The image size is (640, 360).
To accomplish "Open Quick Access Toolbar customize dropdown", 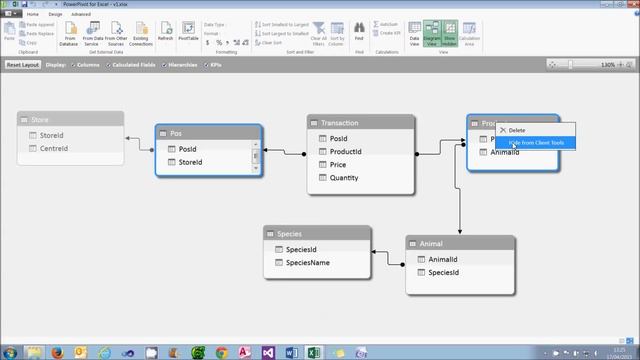I will pyautogui.click(x=56, y=4).
